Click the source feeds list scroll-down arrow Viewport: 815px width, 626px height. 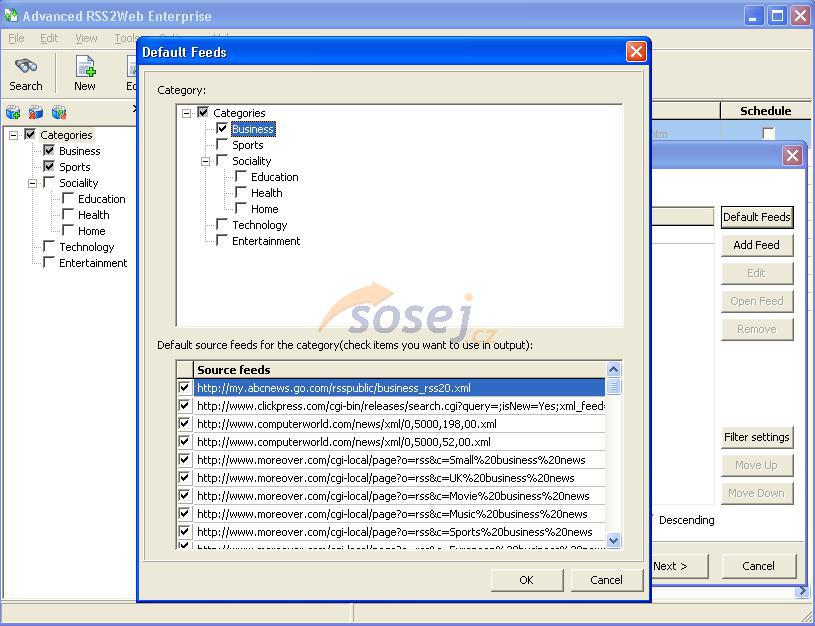(613, 540)
